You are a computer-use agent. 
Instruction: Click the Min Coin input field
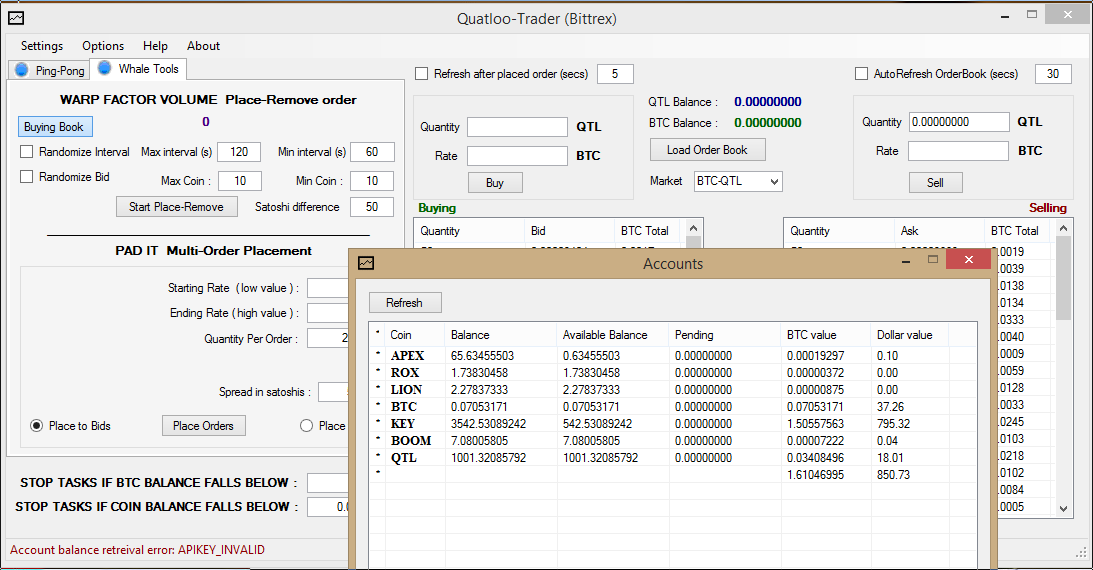372,181
